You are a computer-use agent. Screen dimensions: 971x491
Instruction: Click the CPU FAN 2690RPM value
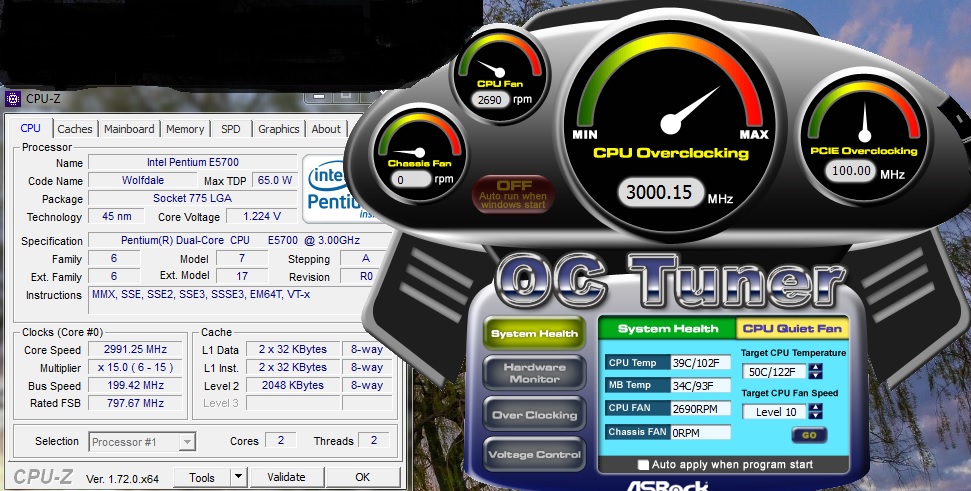(700, 409)
